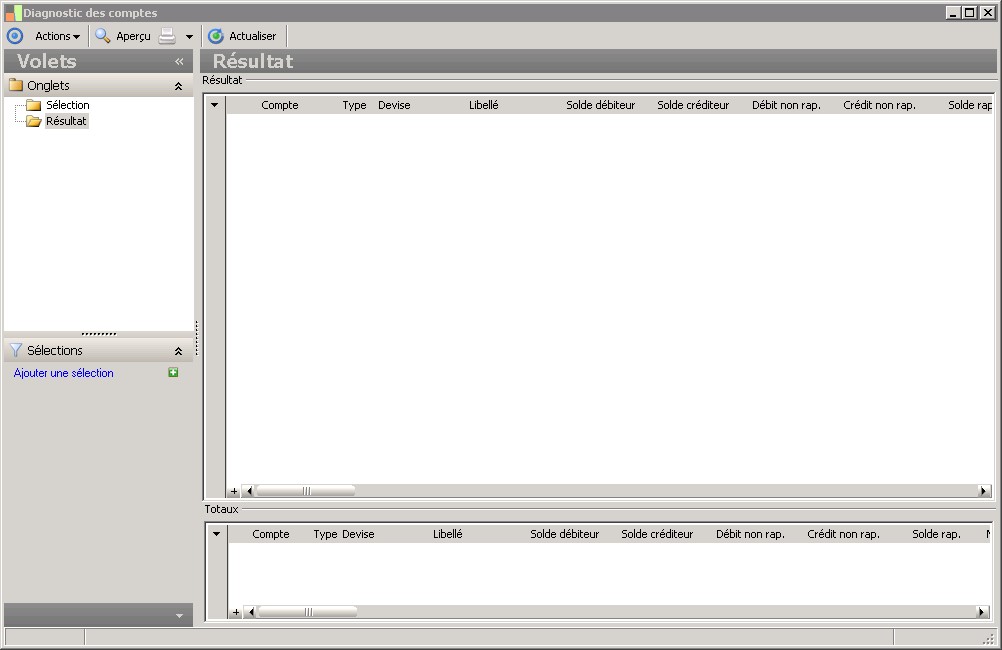Screen dimensions: 1002x650
Task: Maximize the Diagnostic des comptes window
Action: pyautogui.click(x=970, y=12)
